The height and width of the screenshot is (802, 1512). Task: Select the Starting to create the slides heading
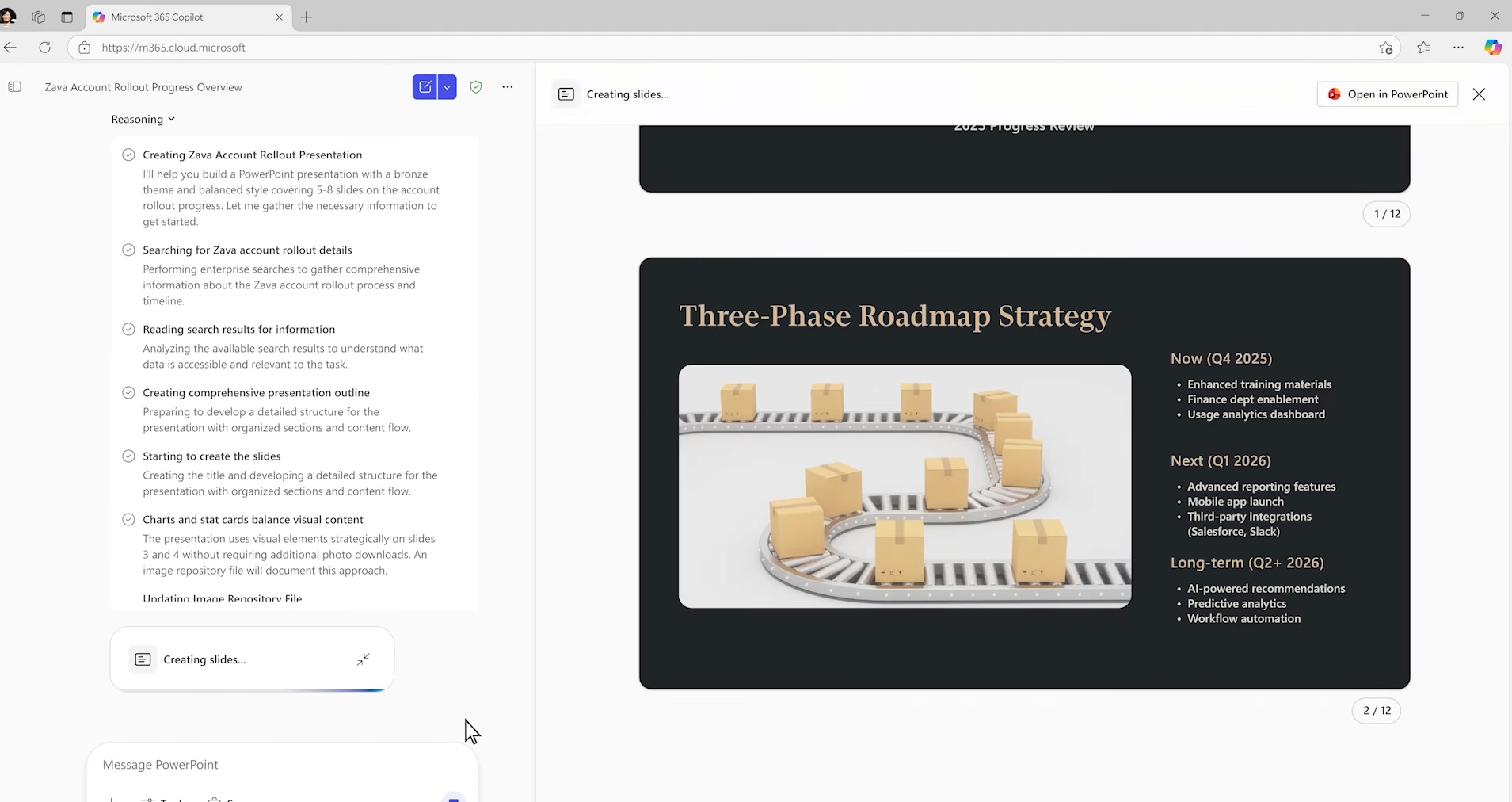(x=211, y=456)
